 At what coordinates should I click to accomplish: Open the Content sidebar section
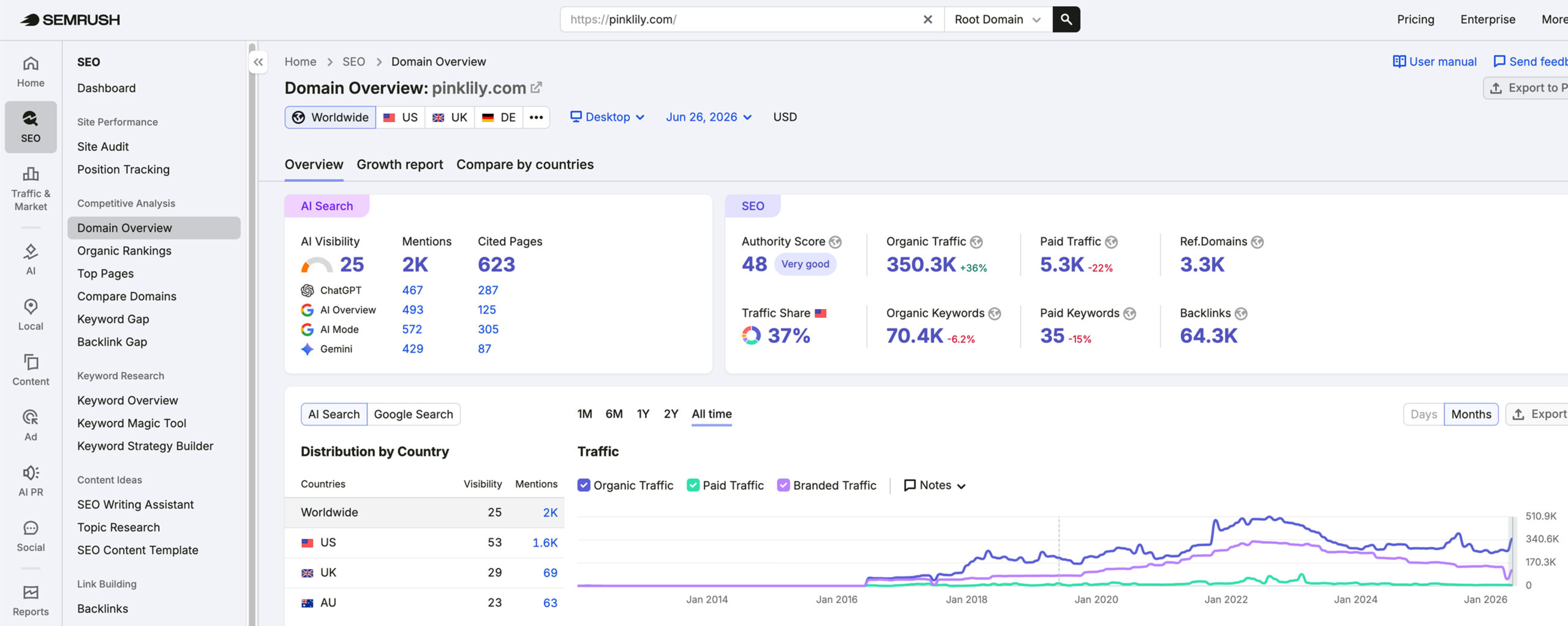coord(31,370)
